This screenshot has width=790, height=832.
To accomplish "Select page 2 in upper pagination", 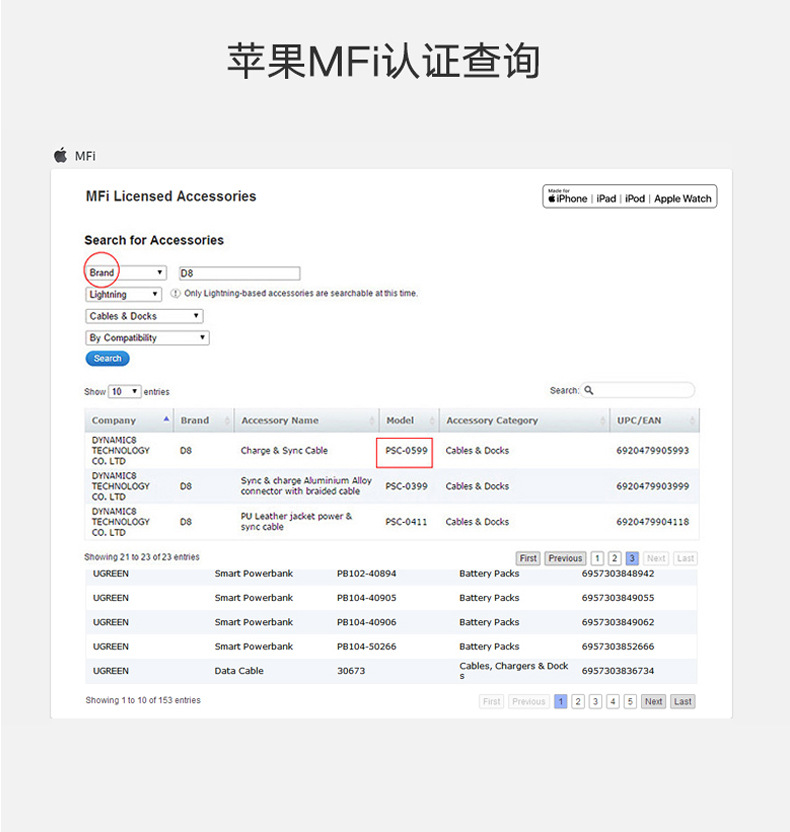I will click(x=614, y=558).
